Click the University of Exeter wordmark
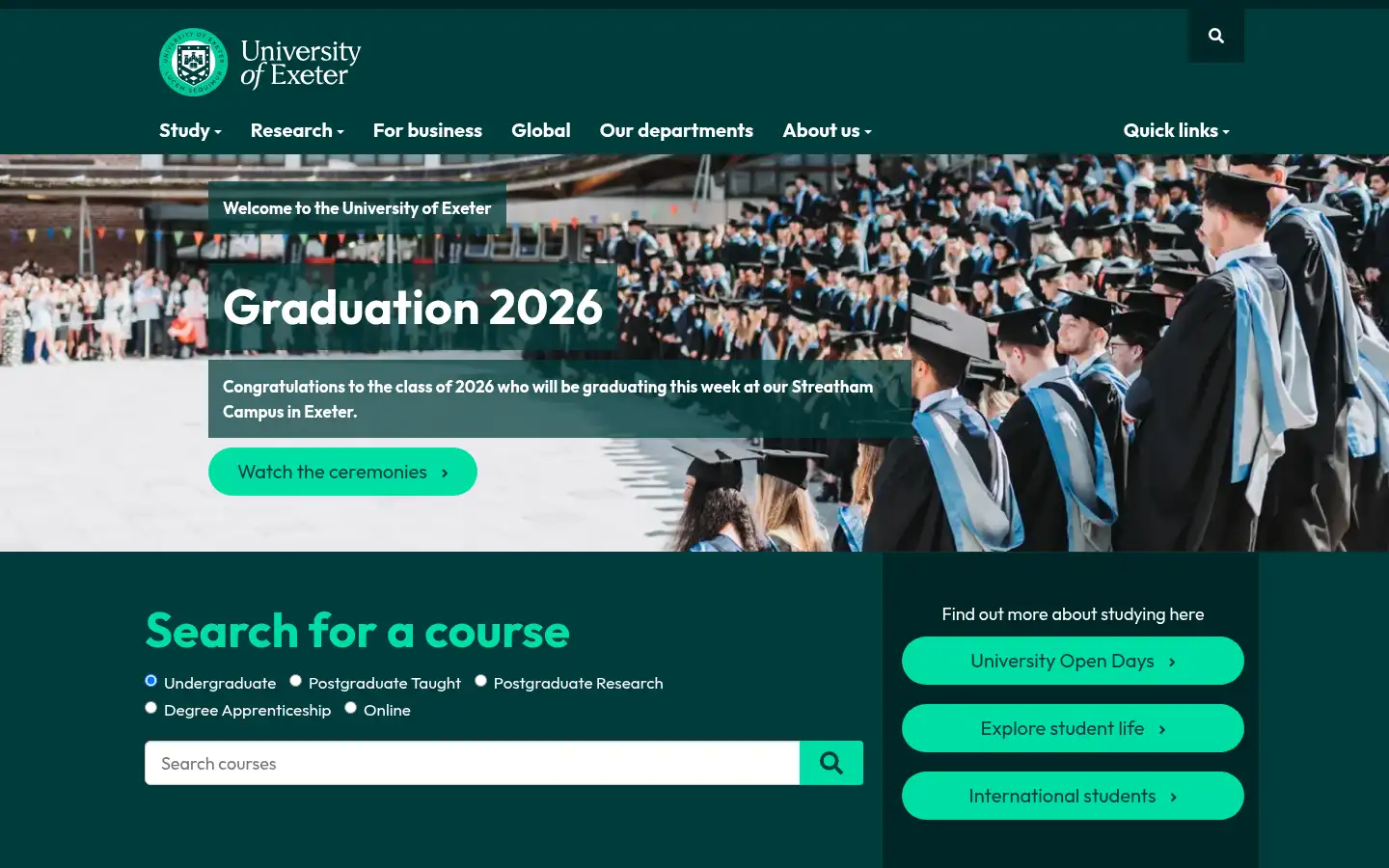1389x868 pixels. click(x=301, y=63)
